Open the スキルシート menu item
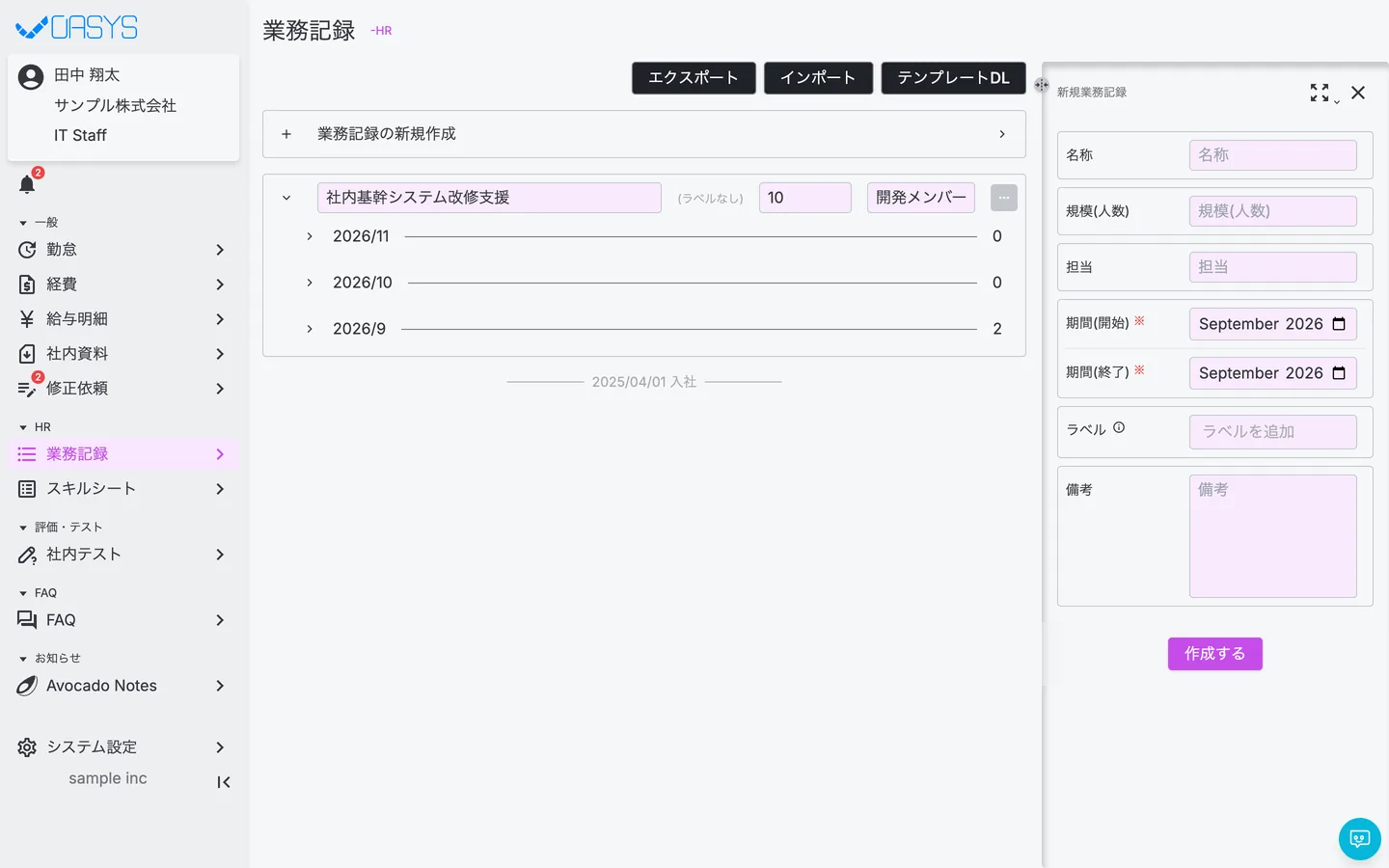 pos(123,489)
